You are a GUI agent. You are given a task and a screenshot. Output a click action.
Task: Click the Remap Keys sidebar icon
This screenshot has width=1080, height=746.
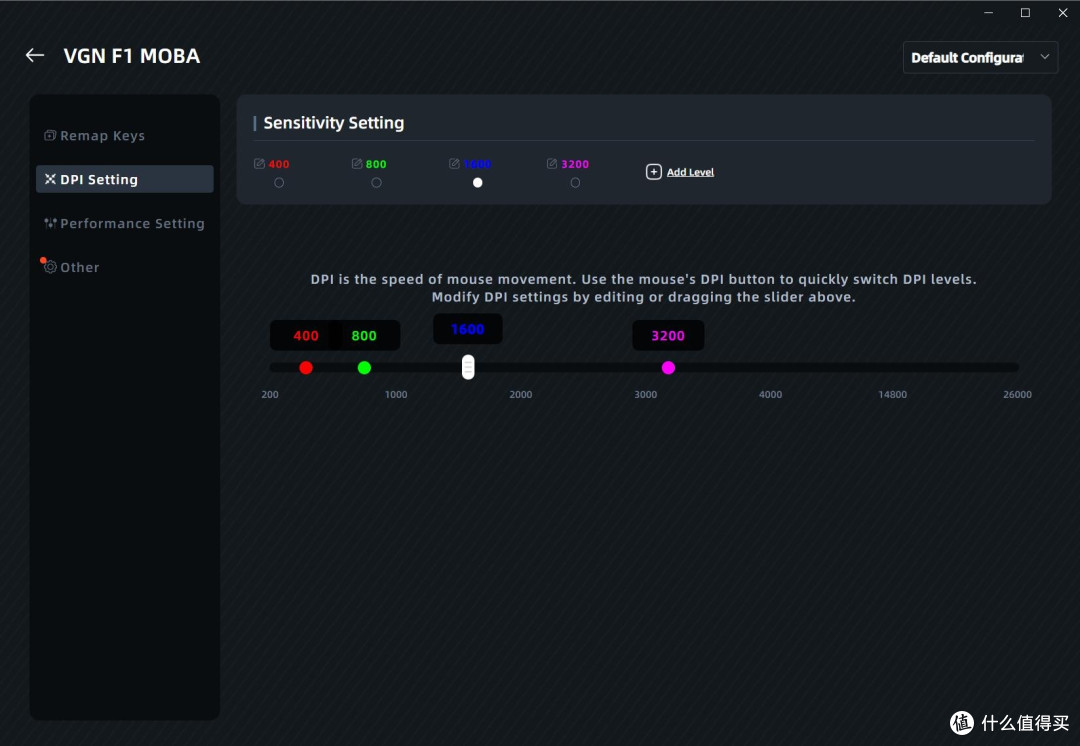(x=50, y=135)
